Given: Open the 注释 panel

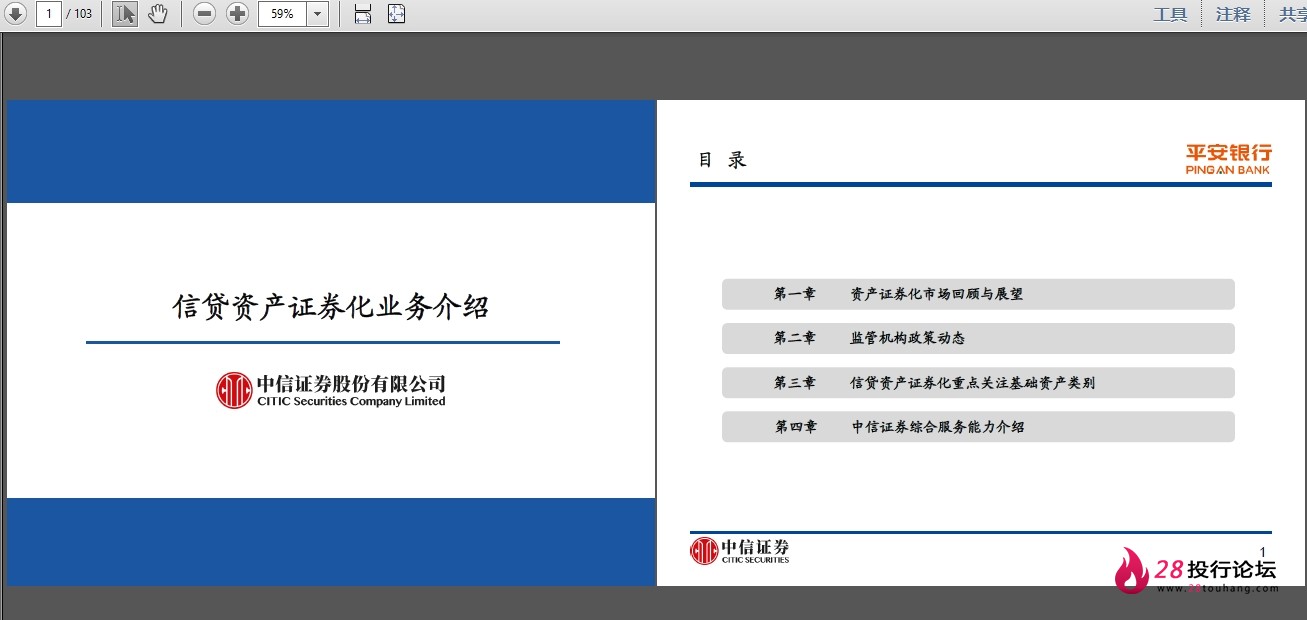Looking at the screenshot, I should (1233, 14).
